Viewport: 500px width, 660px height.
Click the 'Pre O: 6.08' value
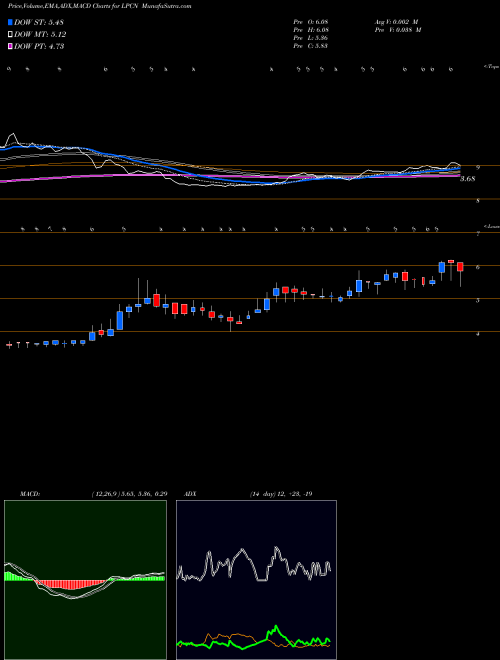311,22
